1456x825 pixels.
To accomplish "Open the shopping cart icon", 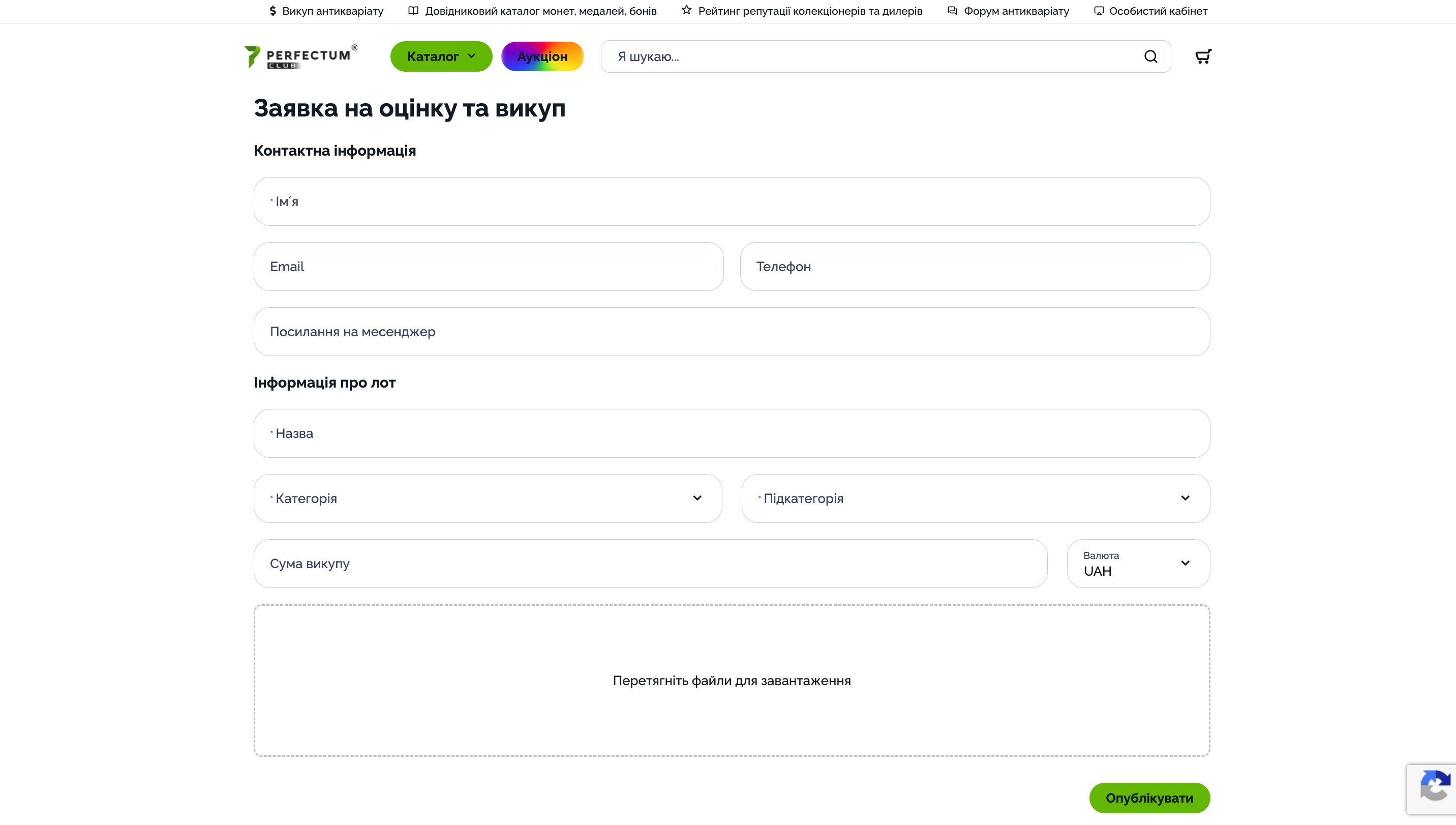I will coord(1203,56).
